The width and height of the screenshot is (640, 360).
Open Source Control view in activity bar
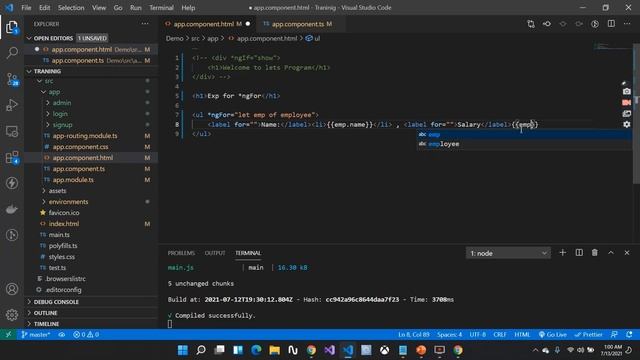click(x=12, y=79)
